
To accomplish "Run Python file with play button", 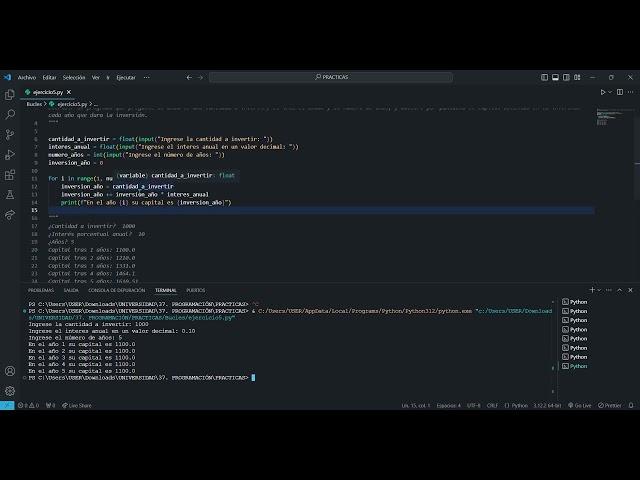I will click(602, 92).
